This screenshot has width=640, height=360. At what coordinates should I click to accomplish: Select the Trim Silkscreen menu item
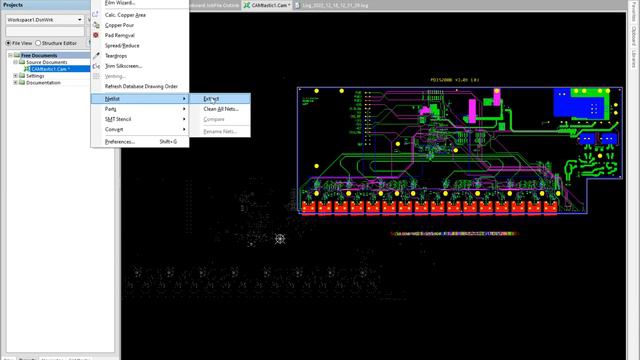(140, 66)
